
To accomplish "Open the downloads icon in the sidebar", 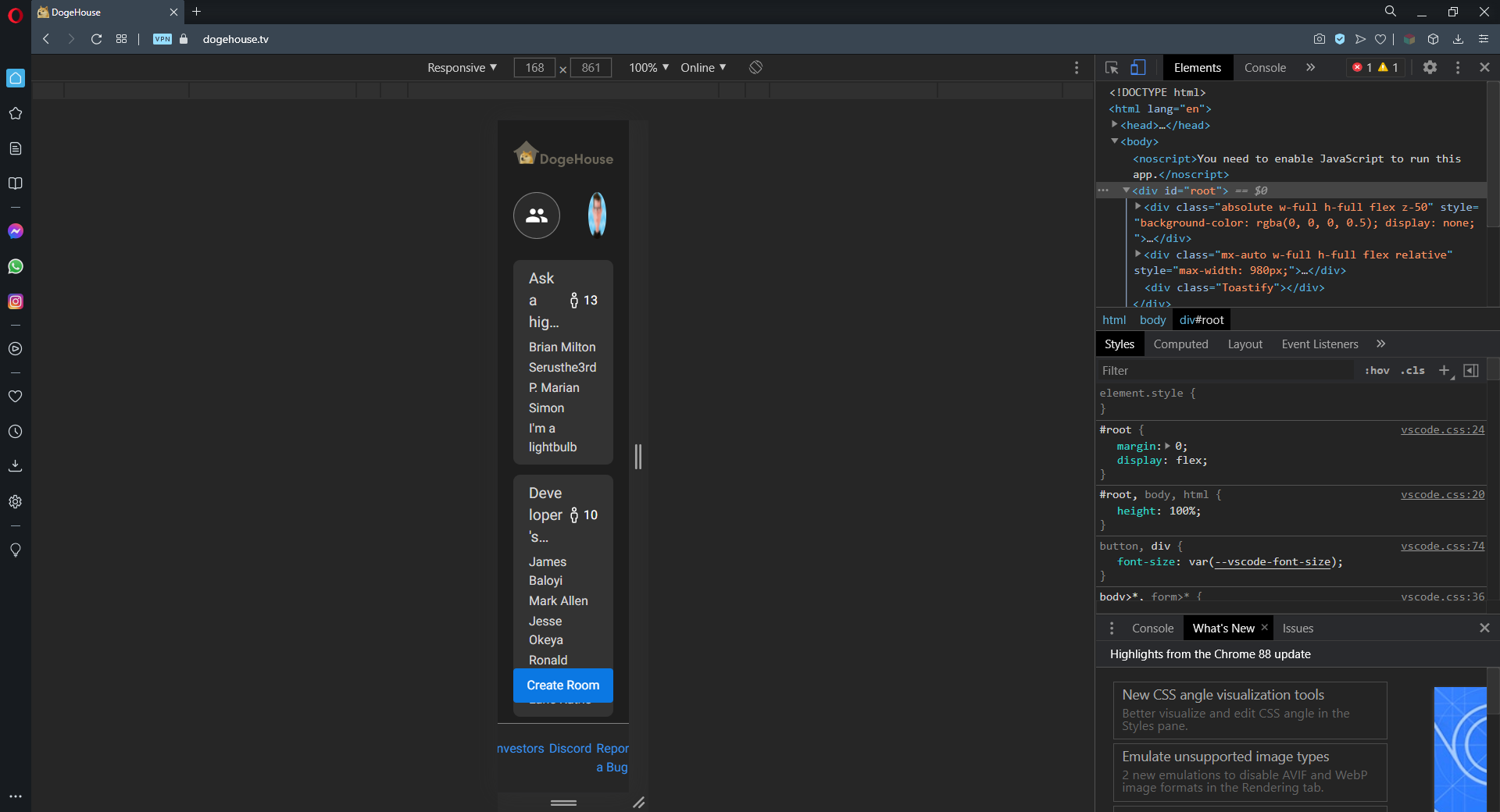I will point(16,466).
